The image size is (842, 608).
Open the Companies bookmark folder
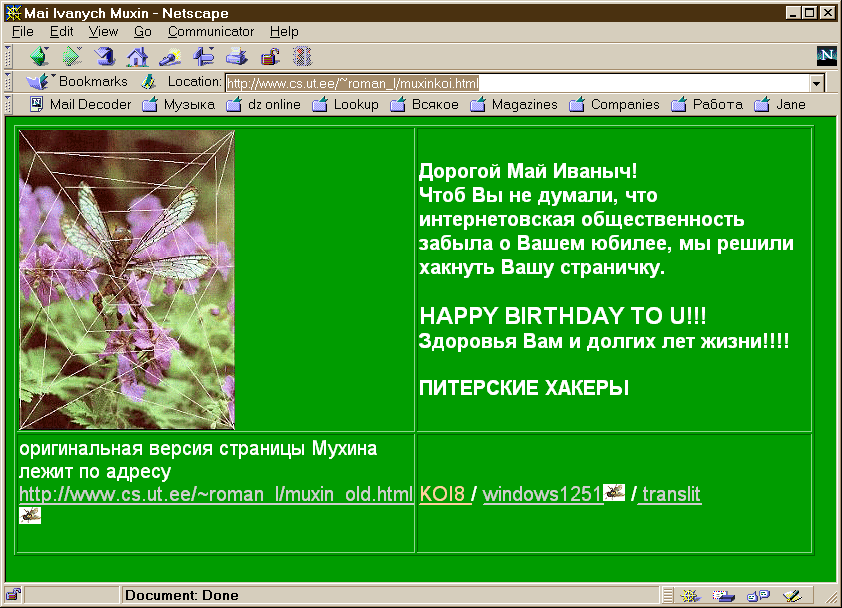point(614,104)
